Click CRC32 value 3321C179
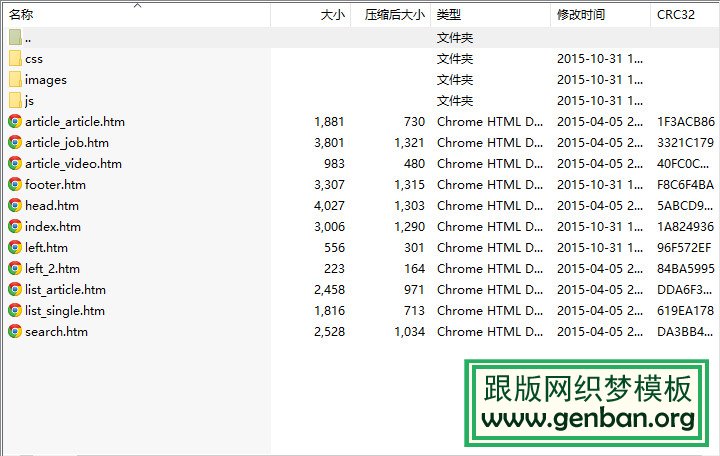The image size is (720, 456). point(686,143)
